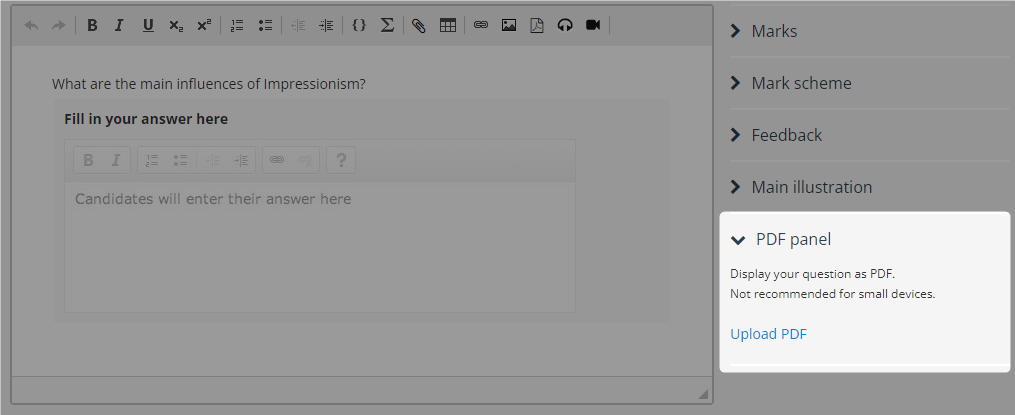Viewport: 1015px width, 415px height.
Task: Click unlink icon in answer field toolbar
Action: pos(304,160)
